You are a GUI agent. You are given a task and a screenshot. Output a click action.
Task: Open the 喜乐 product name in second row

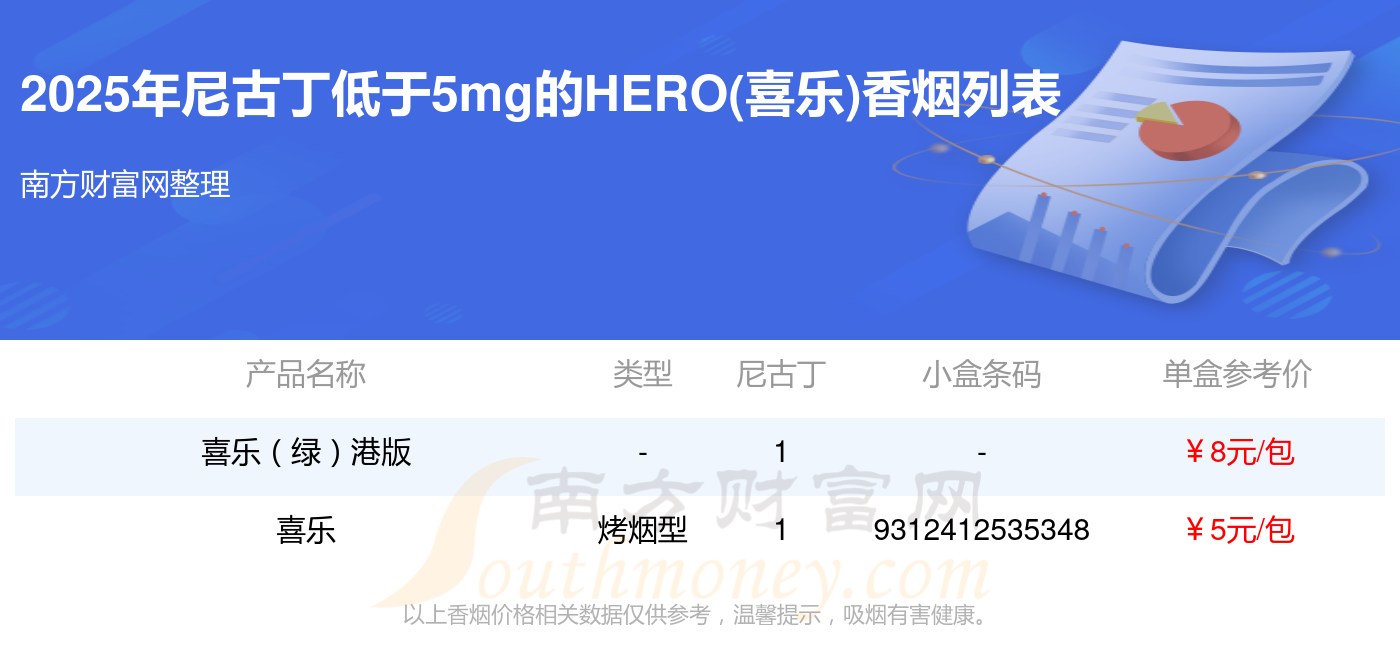pos(306,530)
